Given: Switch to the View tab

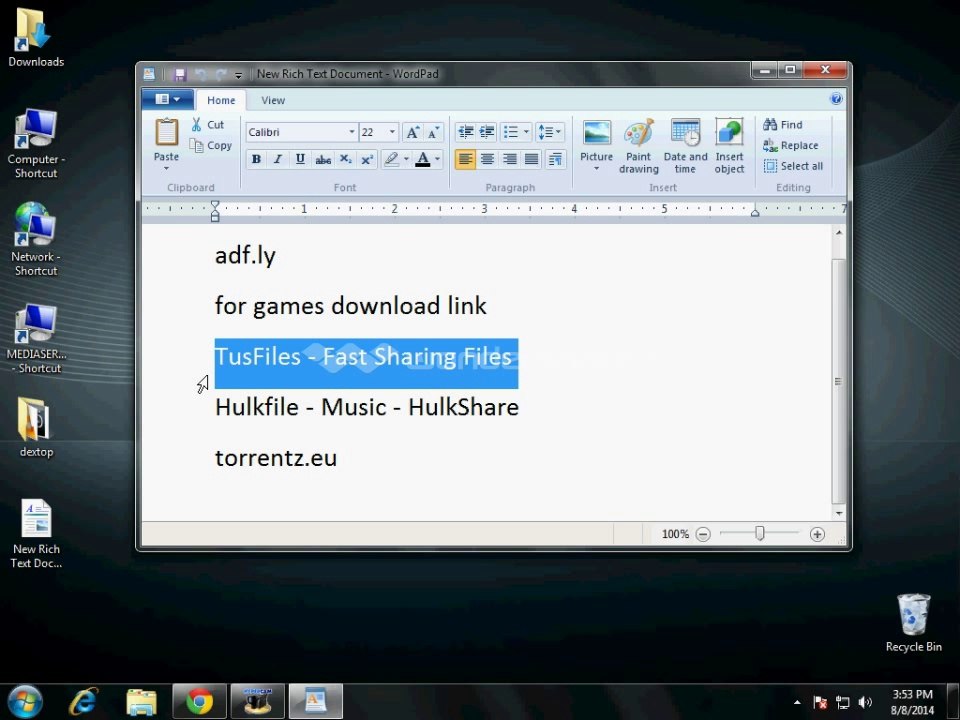Looking at the screenshot, I should tap(273, 100).
